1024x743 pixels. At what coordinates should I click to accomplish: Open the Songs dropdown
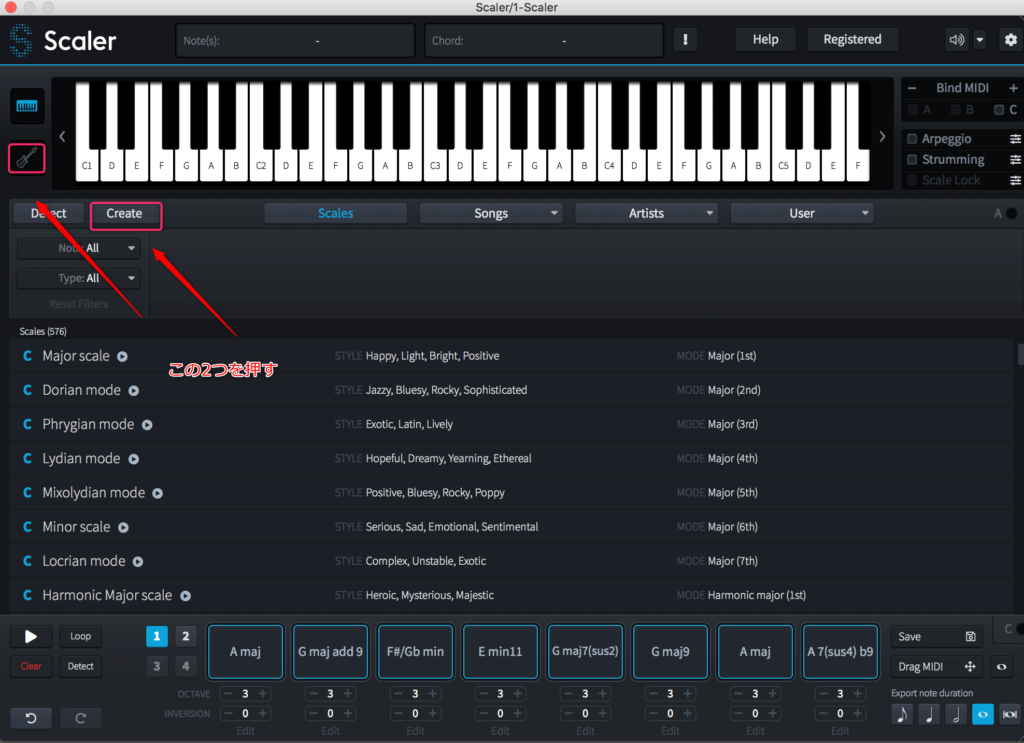pyautogui.click(x=490, y=213)
